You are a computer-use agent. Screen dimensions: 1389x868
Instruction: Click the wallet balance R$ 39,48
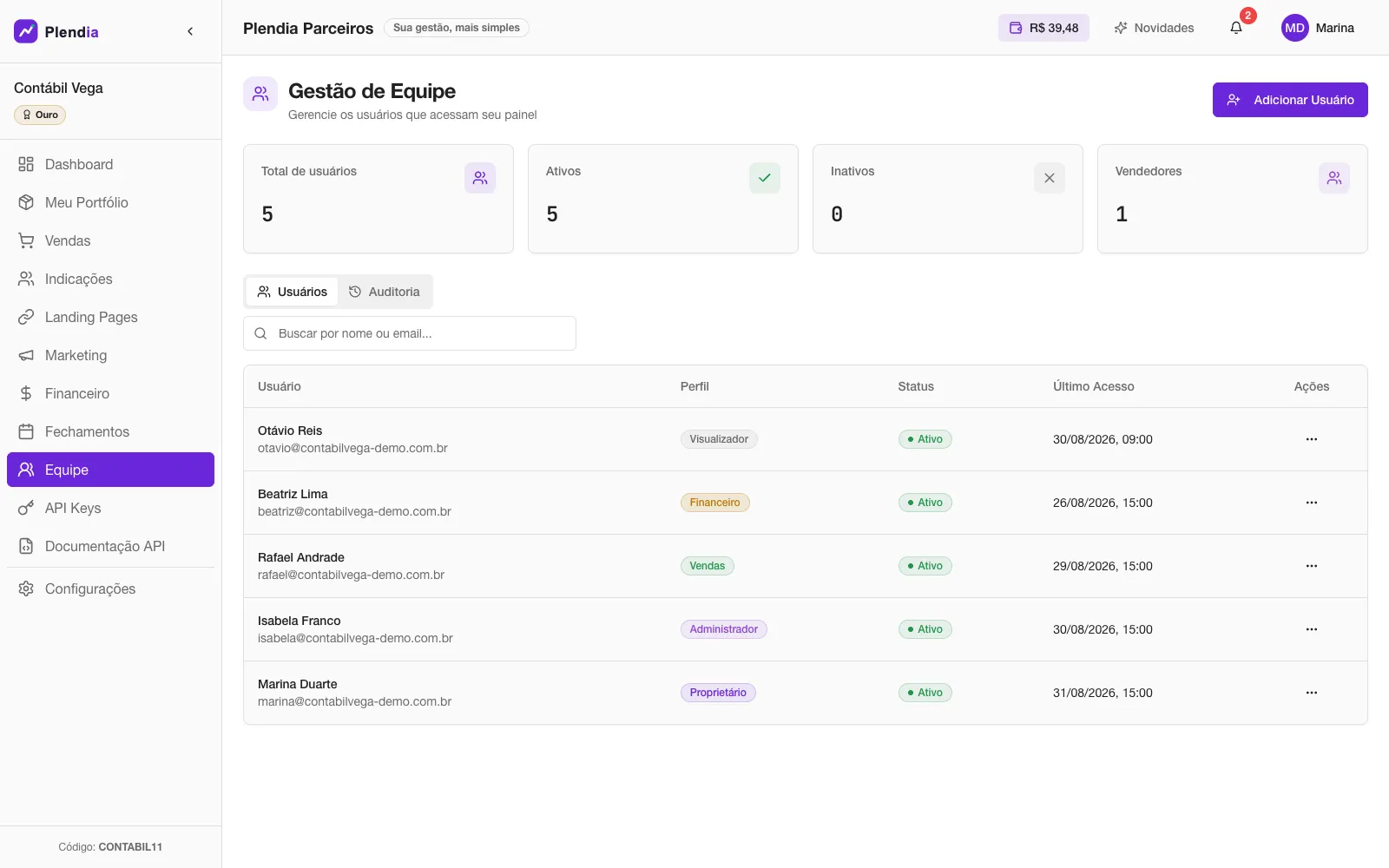1043,28
